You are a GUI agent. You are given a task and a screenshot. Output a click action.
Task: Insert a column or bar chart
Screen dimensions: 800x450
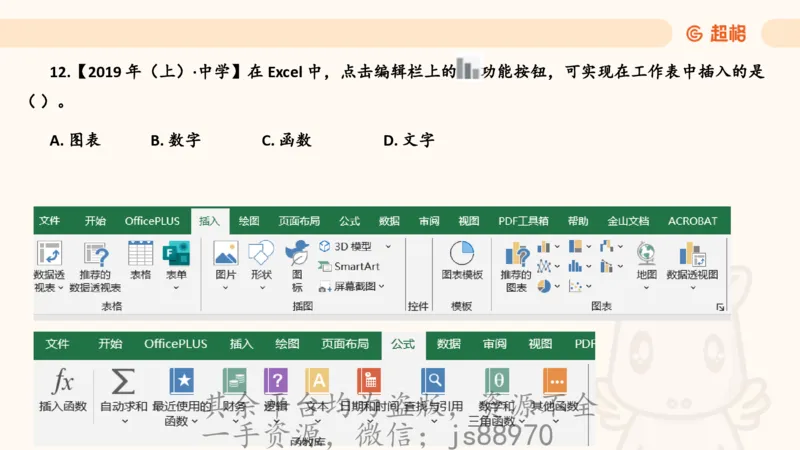[543, 247]
